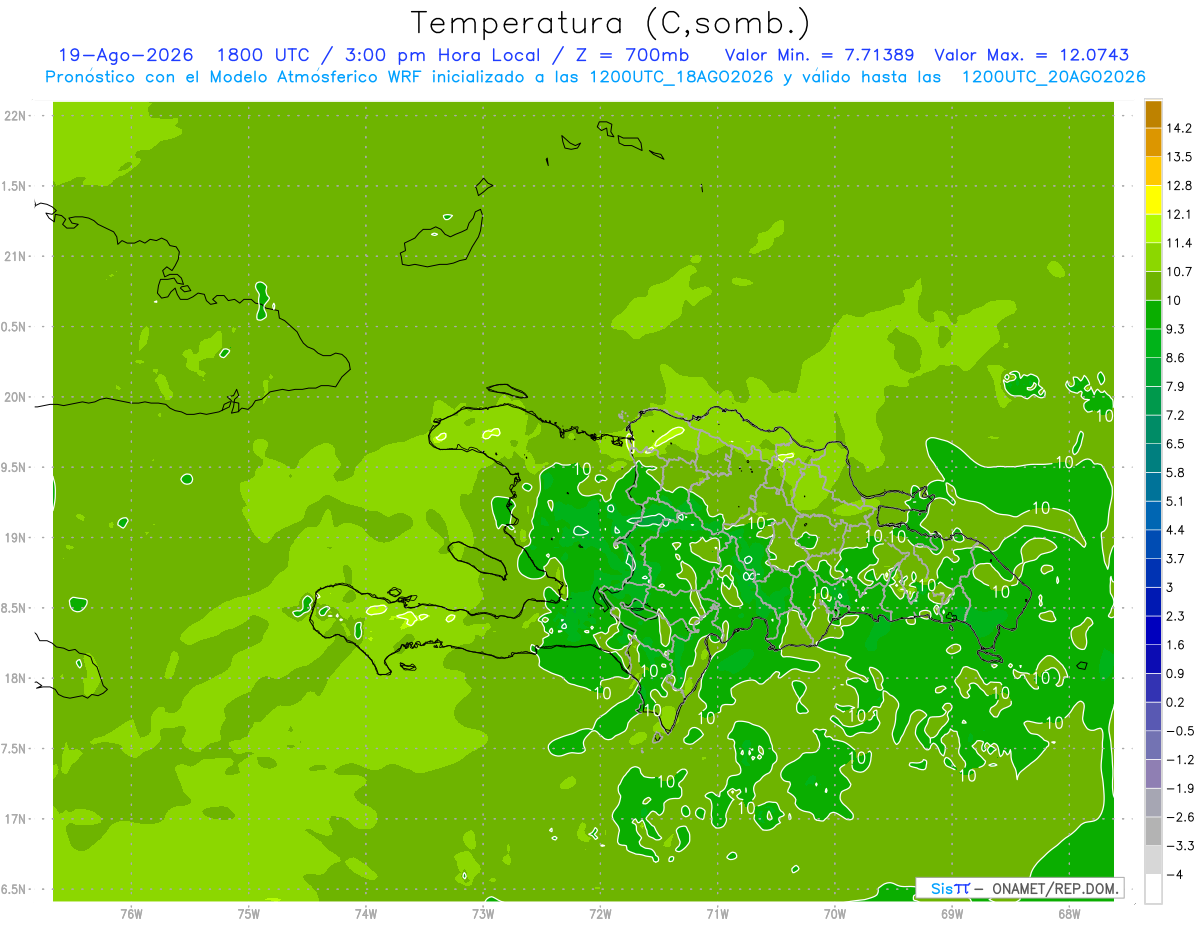The width and height of the screenshot is (1200, 927).
Task: Click the "68W" longitude axis label
Action: pos(1069,913)
